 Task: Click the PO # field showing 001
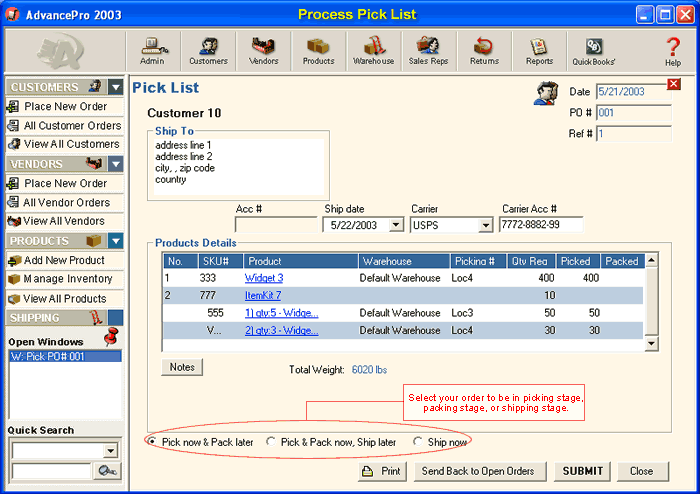point(633,113)
